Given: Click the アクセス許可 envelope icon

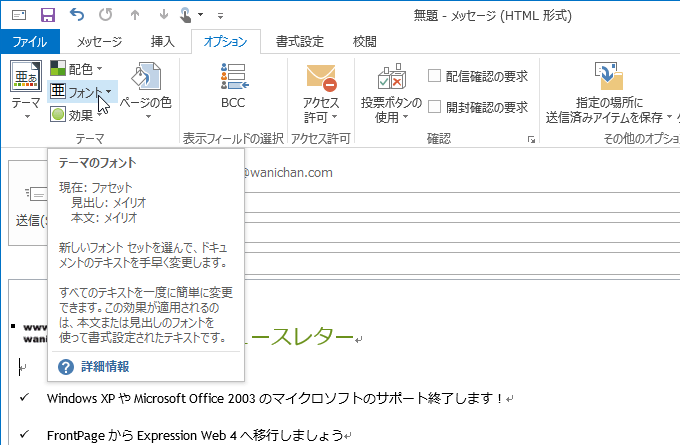Looking at the screenshot, I should click(321, 78).
